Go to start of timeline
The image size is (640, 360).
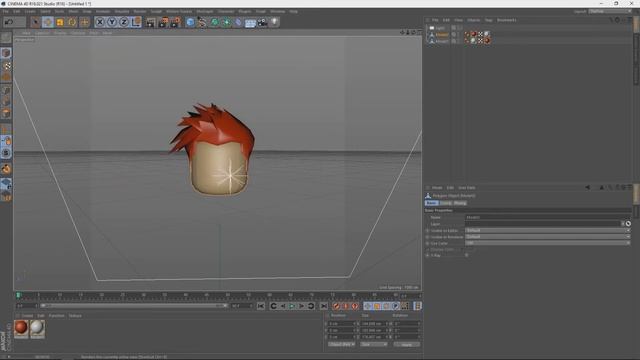(x=261, y=306)
